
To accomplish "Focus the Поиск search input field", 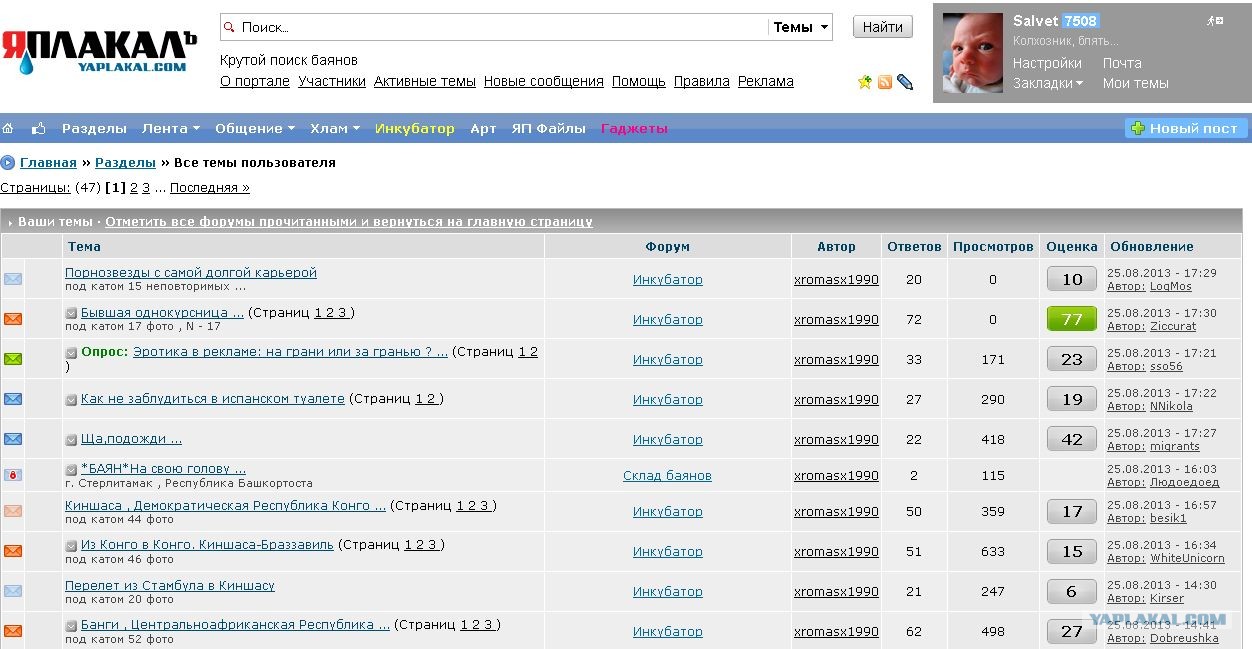I will (495, 27).
